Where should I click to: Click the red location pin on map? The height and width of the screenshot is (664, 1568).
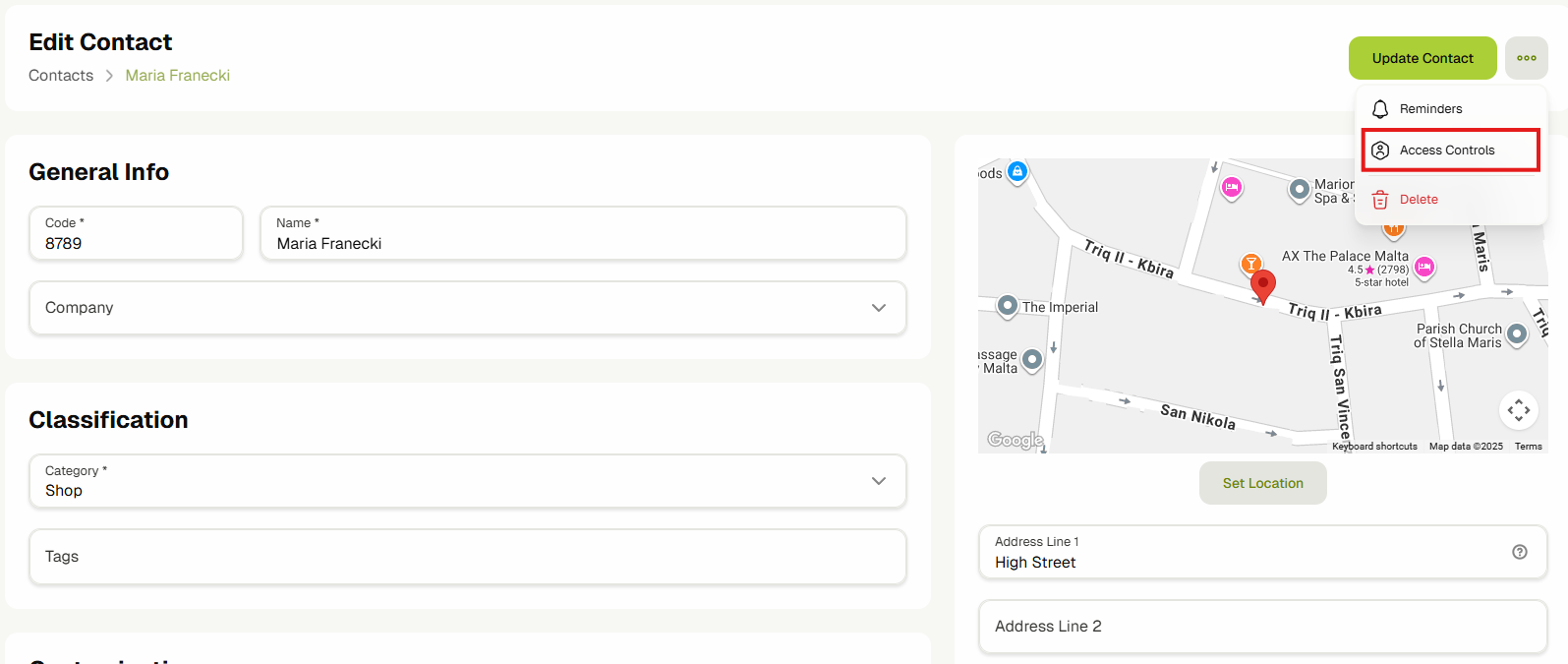[1263, 285]
